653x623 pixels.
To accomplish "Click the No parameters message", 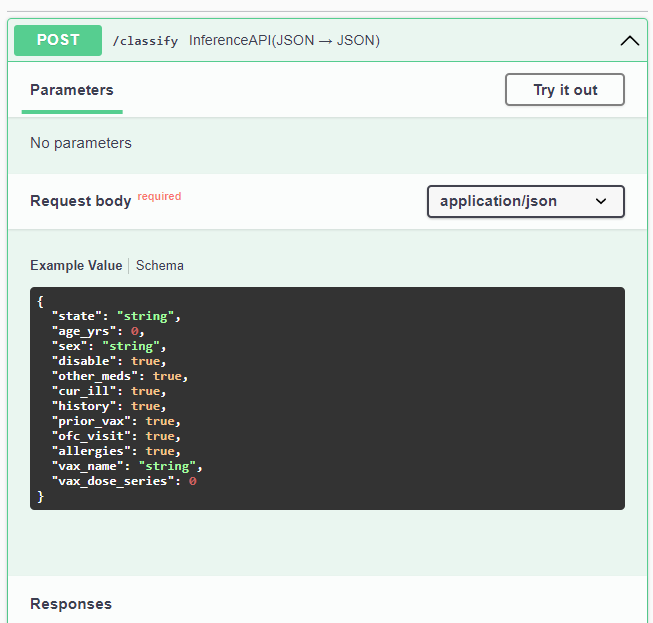I will tap(81, 143).
